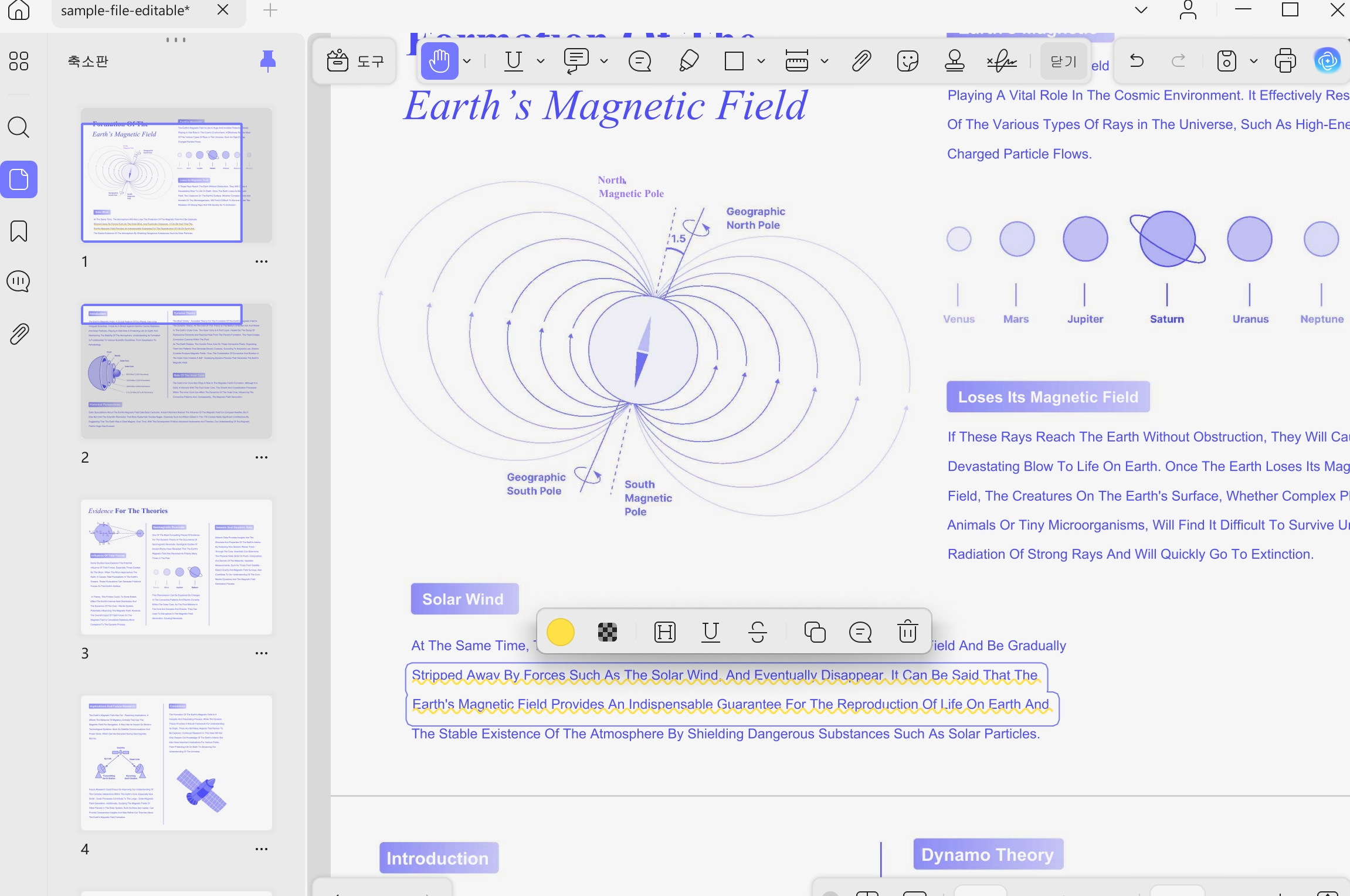The width and height of the screenshot is (1350, 896).
Task: Toggle the thumbnails sidebar view
Action: (19, 179)
